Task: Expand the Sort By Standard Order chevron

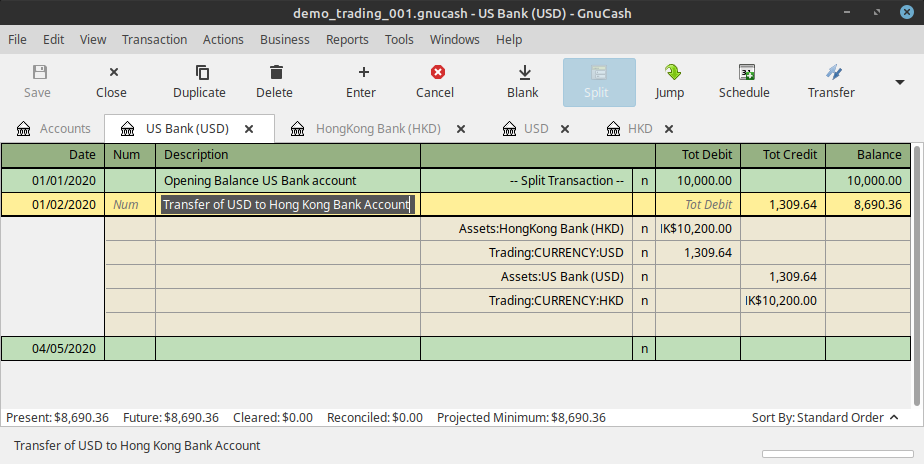Action: tap(894, 417)
